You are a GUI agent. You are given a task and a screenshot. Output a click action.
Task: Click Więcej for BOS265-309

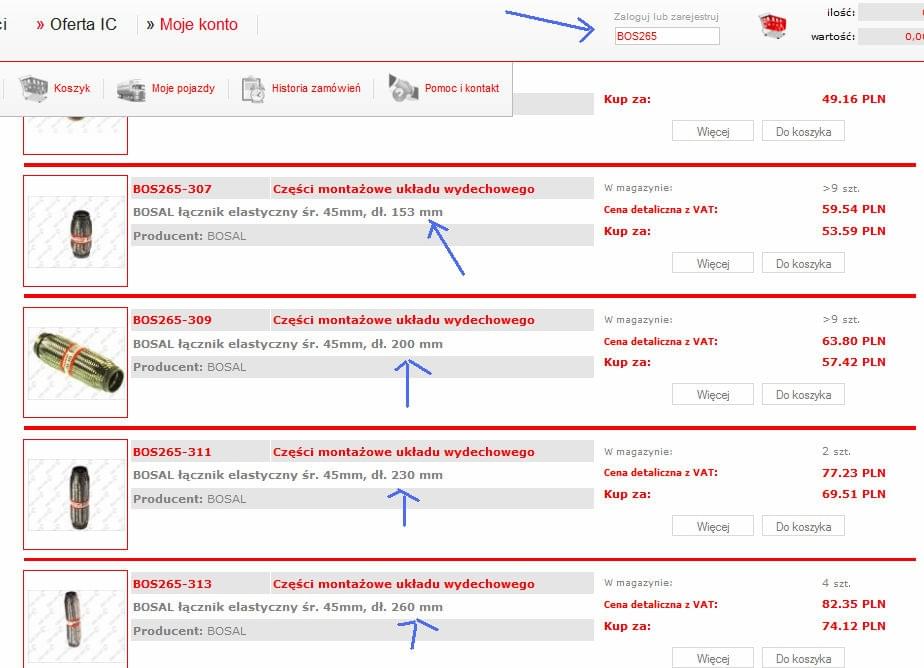tap(713, 395)
